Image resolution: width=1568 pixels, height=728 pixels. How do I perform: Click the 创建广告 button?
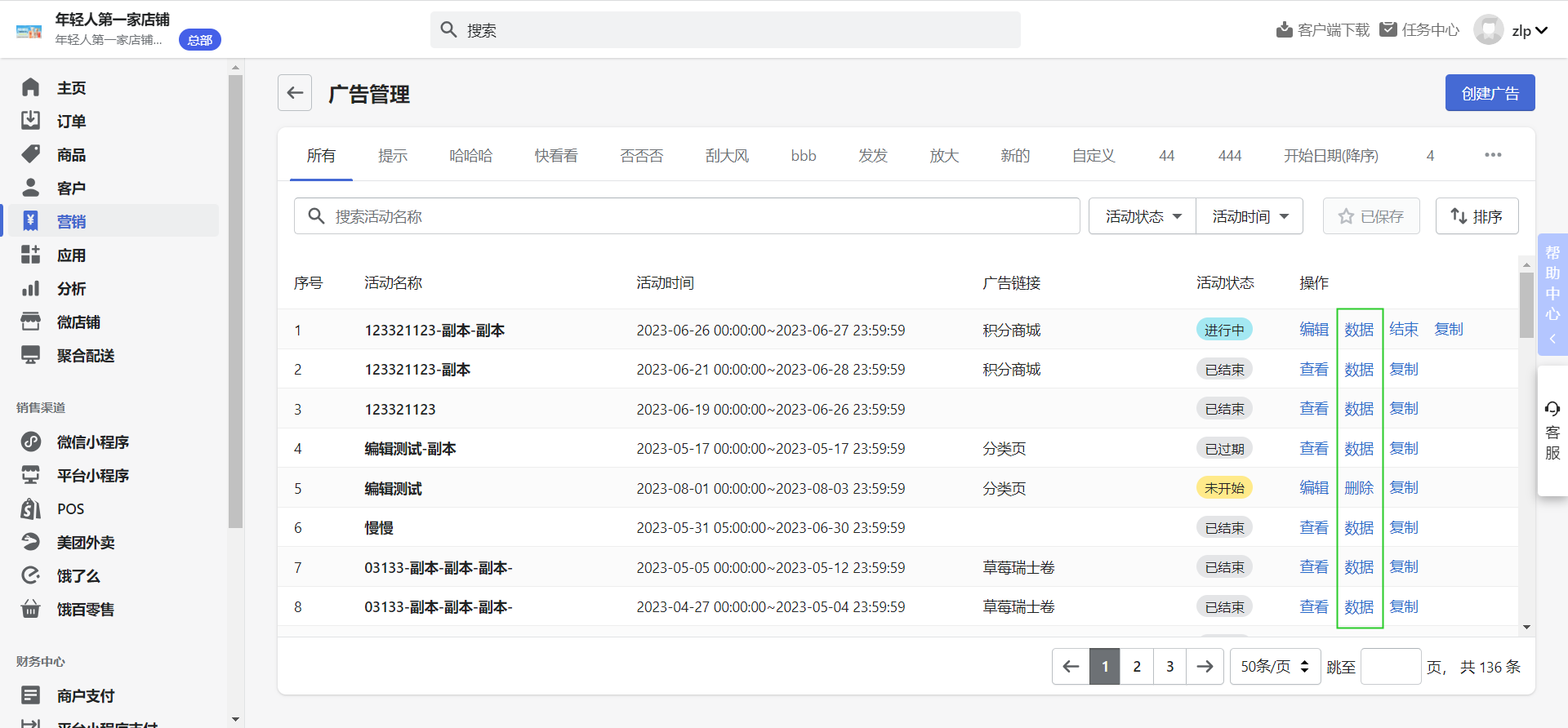point(1490,93)
